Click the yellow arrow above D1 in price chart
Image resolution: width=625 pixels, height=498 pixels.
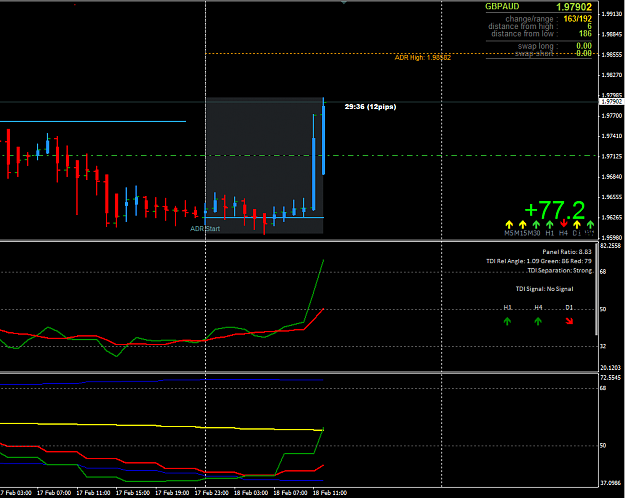pos(577,224)
